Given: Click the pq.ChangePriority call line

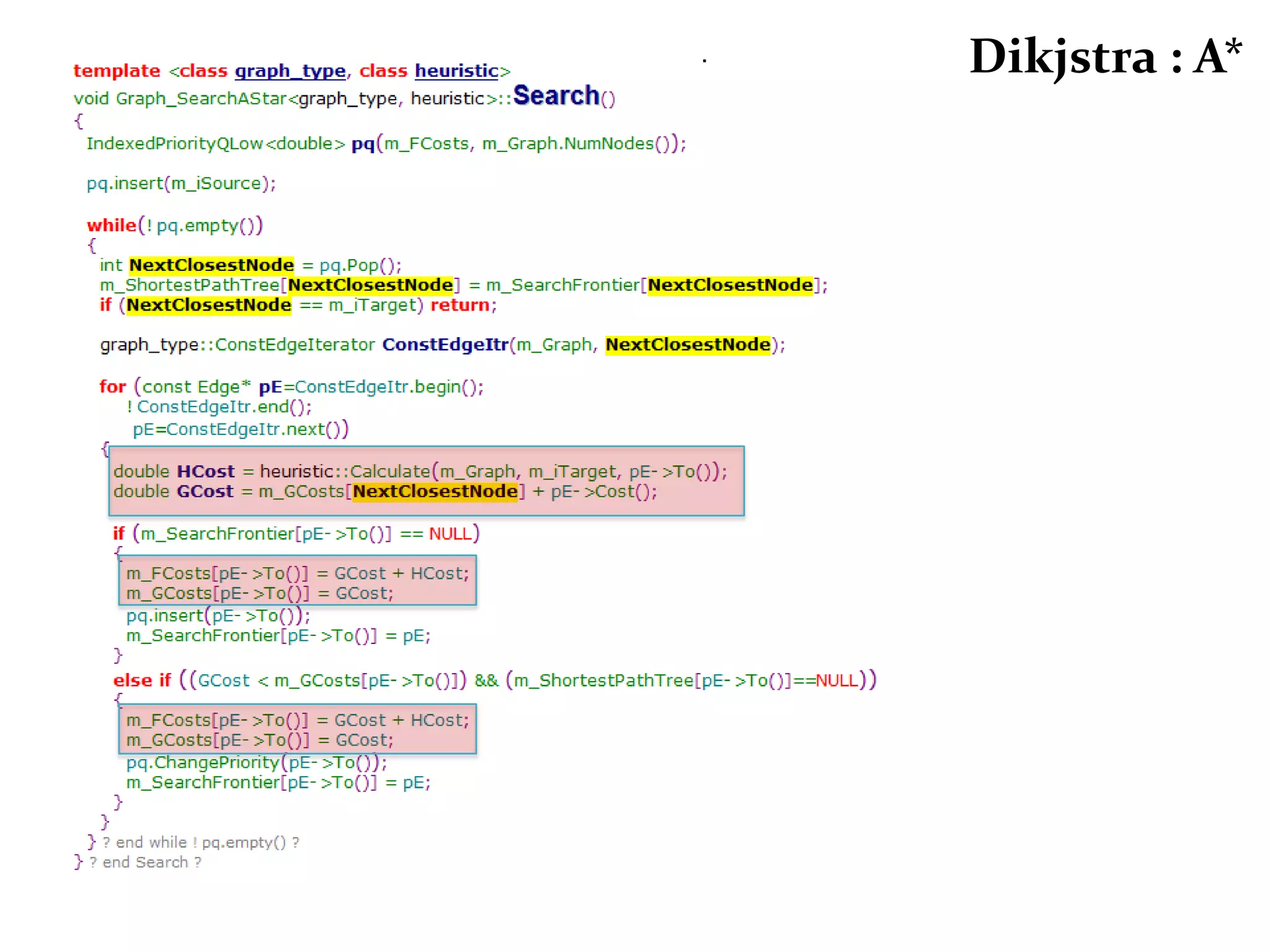Looking at the screenshot, I should [x=256, y=763].
